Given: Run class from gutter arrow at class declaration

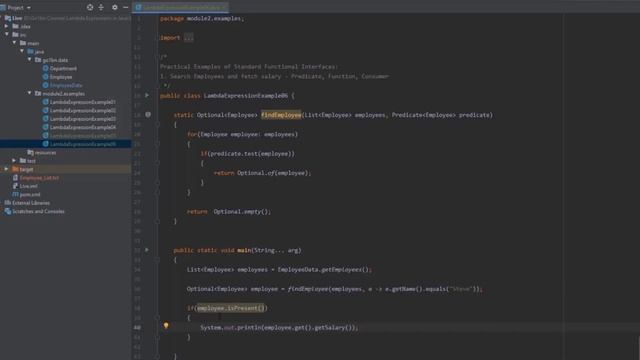Looking at the screenshot, I should (147, 96).
